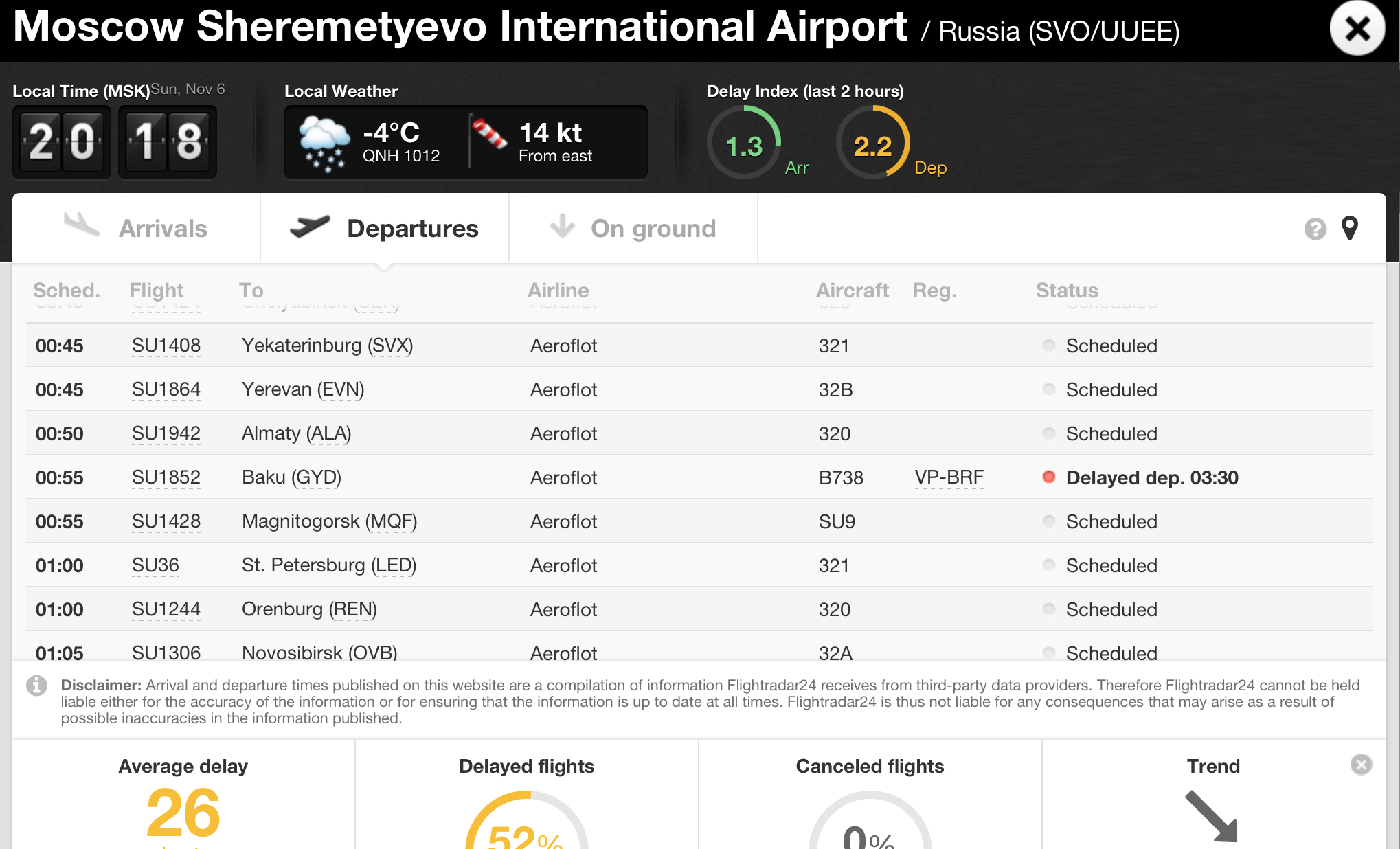Open flight SU1428 link
Screen dimensions: 1400x849
pos(166,521)
